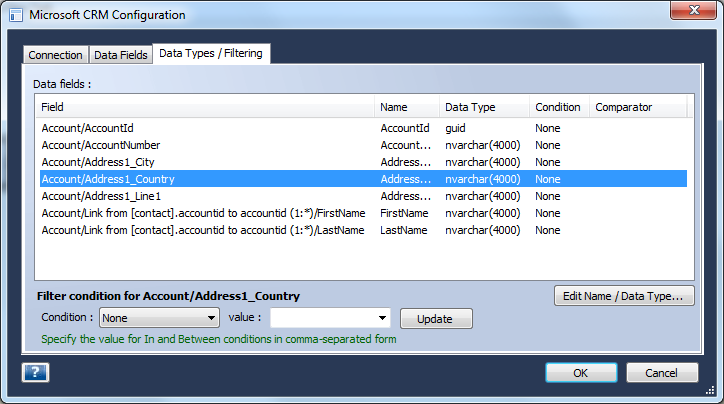Click the Update button
Viewport: 724px width, 404px height.
[x=436, y=319]
